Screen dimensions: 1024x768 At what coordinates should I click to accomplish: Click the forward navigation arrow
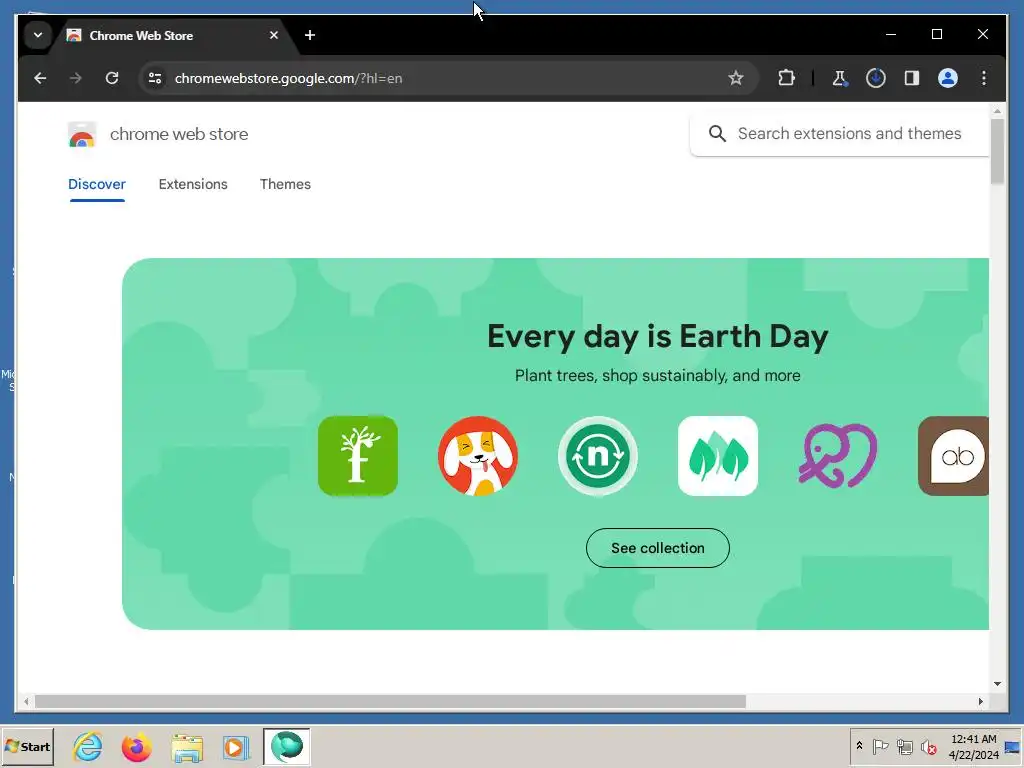coord(76,78)
